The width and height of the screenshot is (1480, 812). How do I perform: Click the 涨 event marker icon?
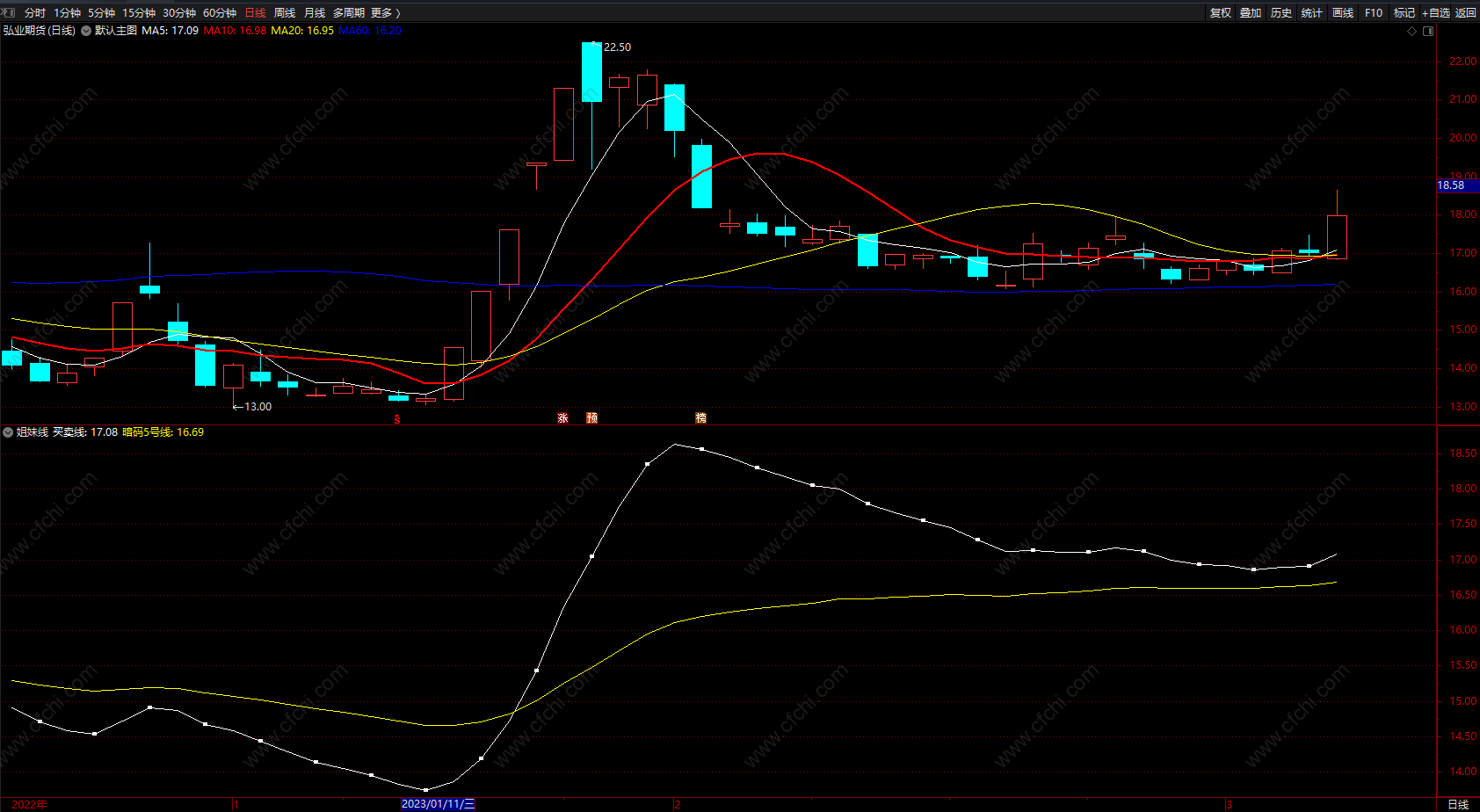point(562,418)
